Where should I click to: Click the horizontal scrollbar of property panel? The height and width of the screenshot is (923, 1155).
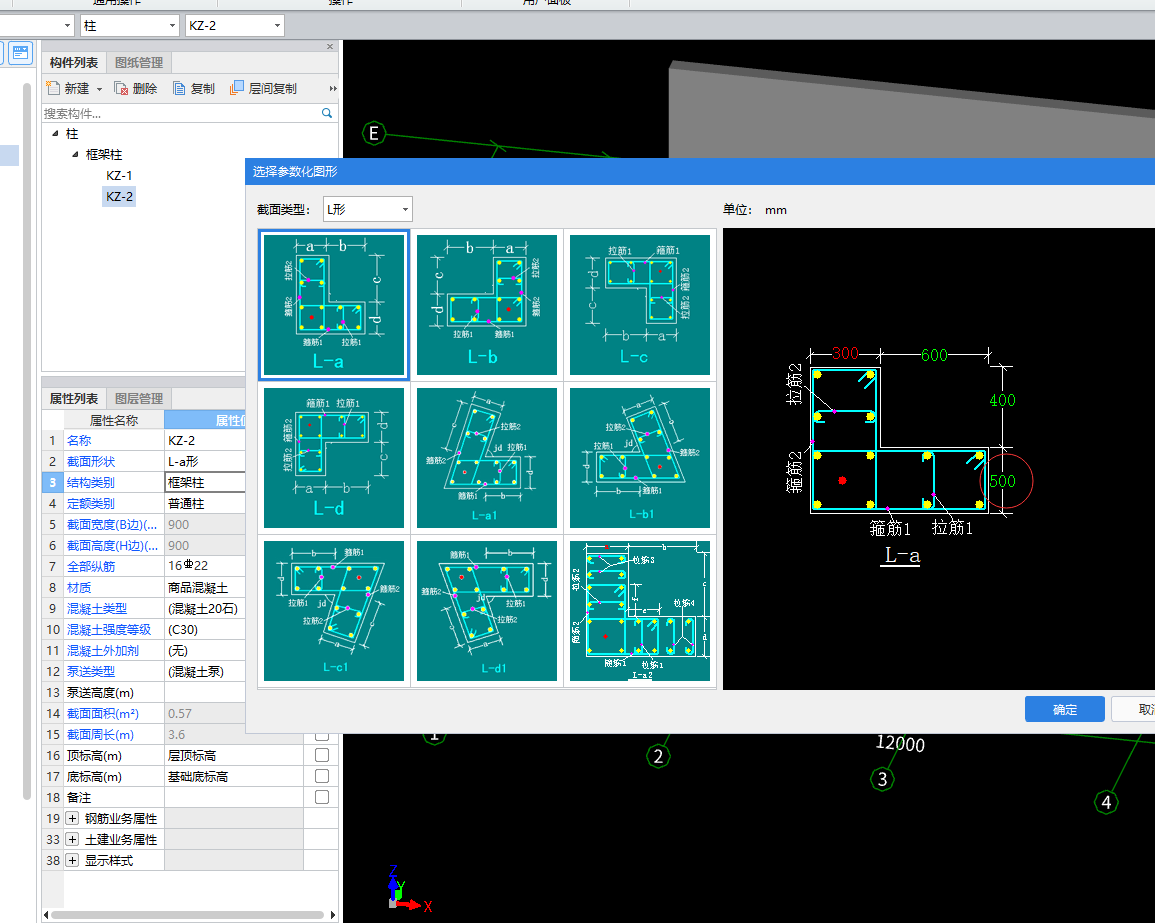pos(188,915)
